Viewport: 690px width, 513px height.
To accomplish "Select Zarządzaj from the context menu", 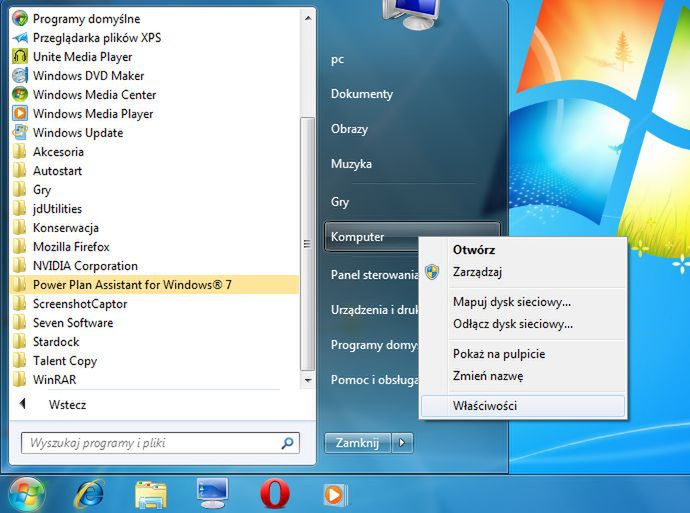I will (x=477, y=272).
